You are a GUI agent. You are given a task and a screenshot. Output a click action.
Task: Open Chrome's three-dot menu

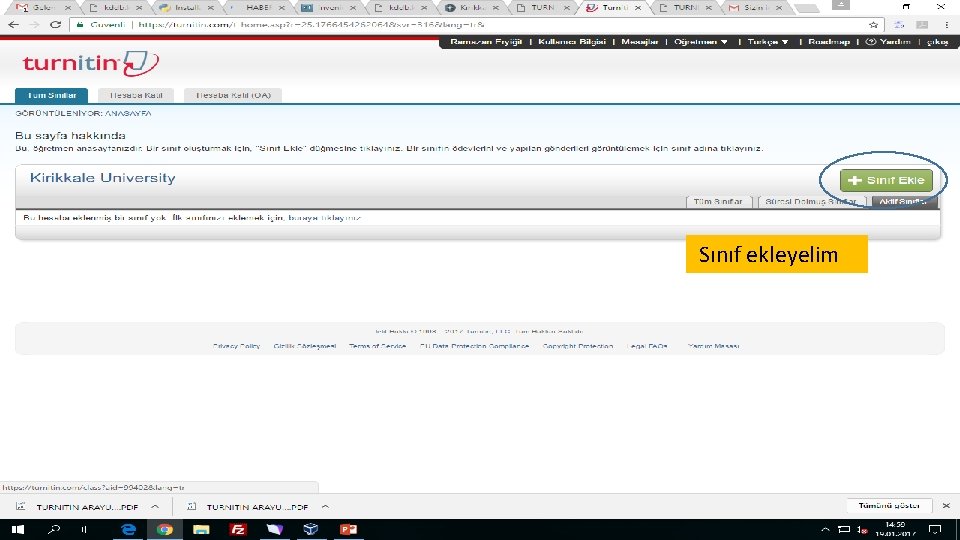947,24
